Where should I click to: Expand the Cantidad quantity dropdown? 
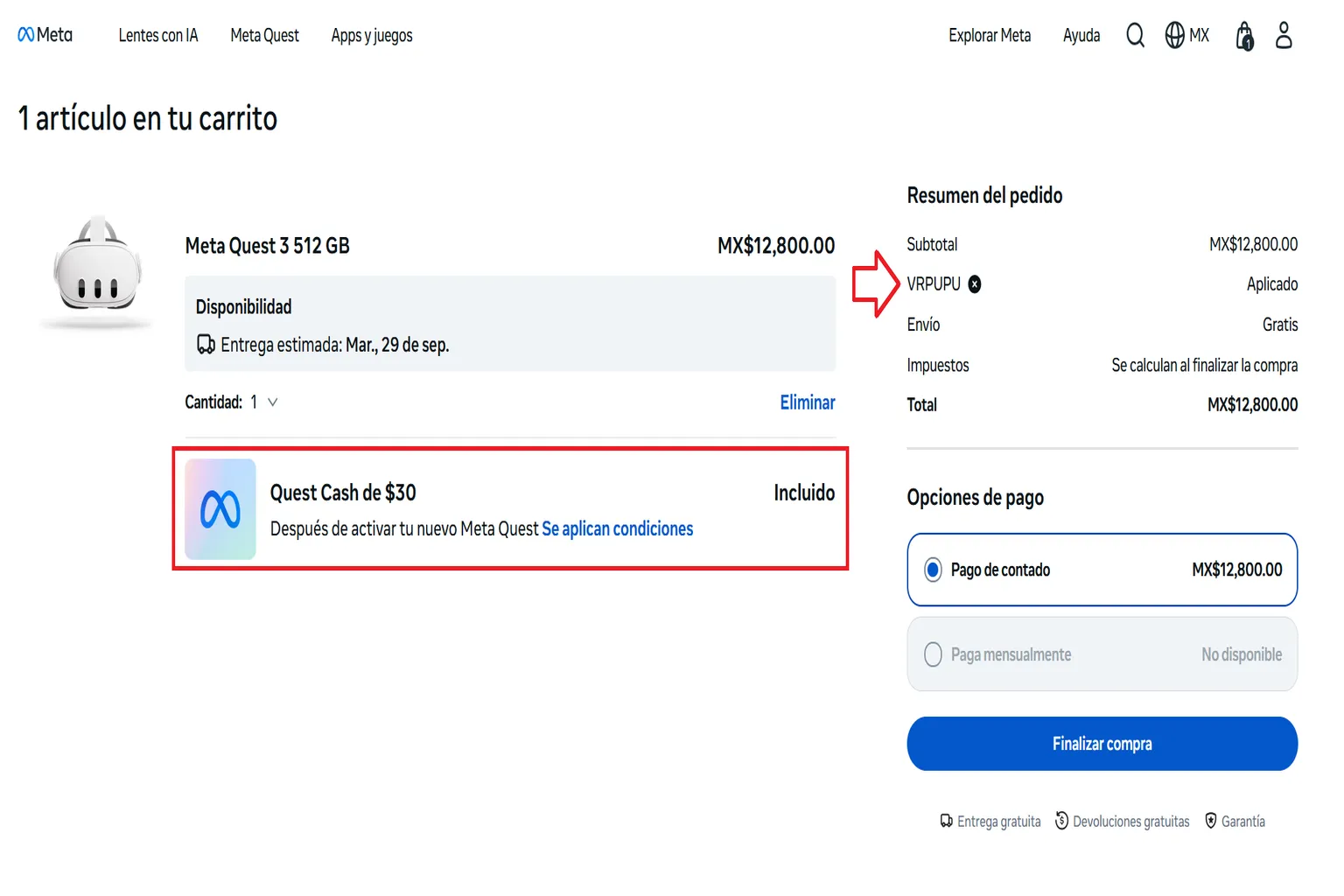click(x=264, y=402)
